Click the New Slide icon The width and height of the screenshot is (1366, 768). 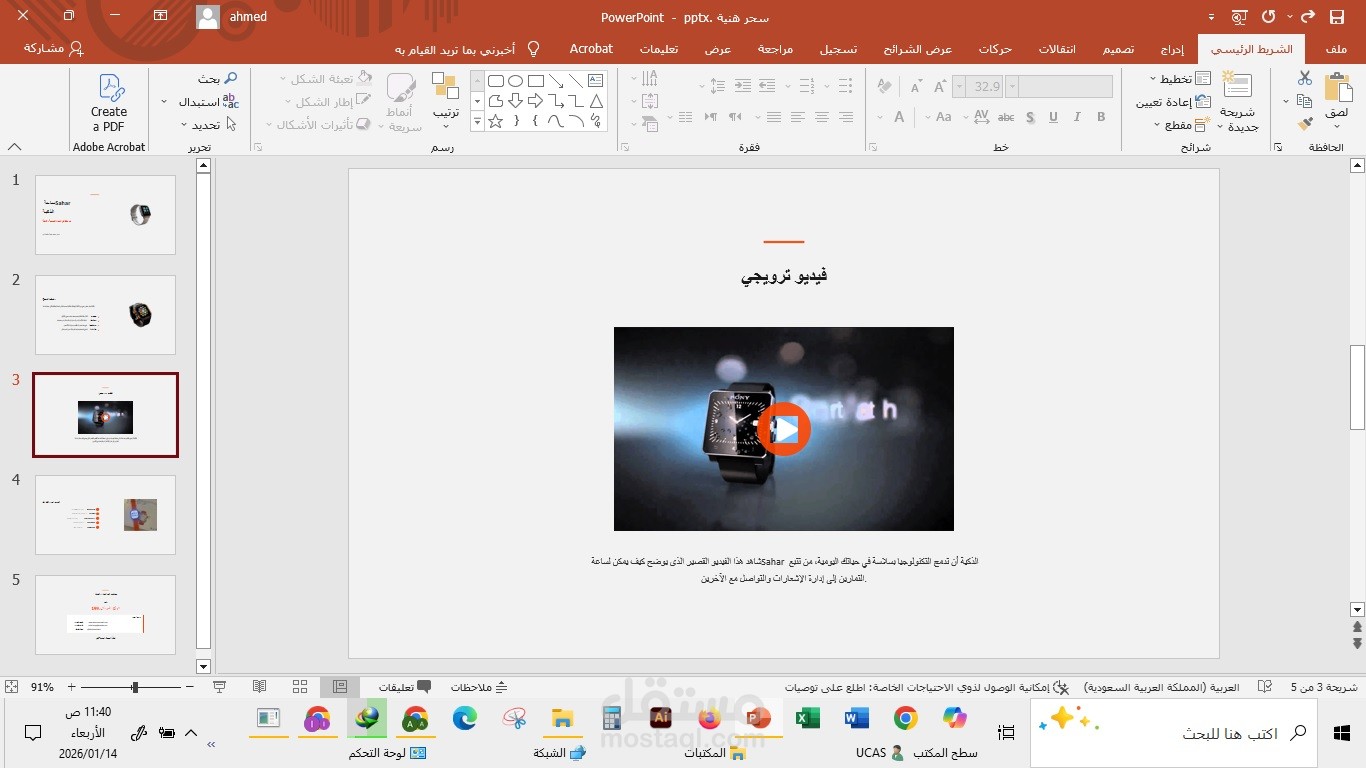[x=1237, y=87]
